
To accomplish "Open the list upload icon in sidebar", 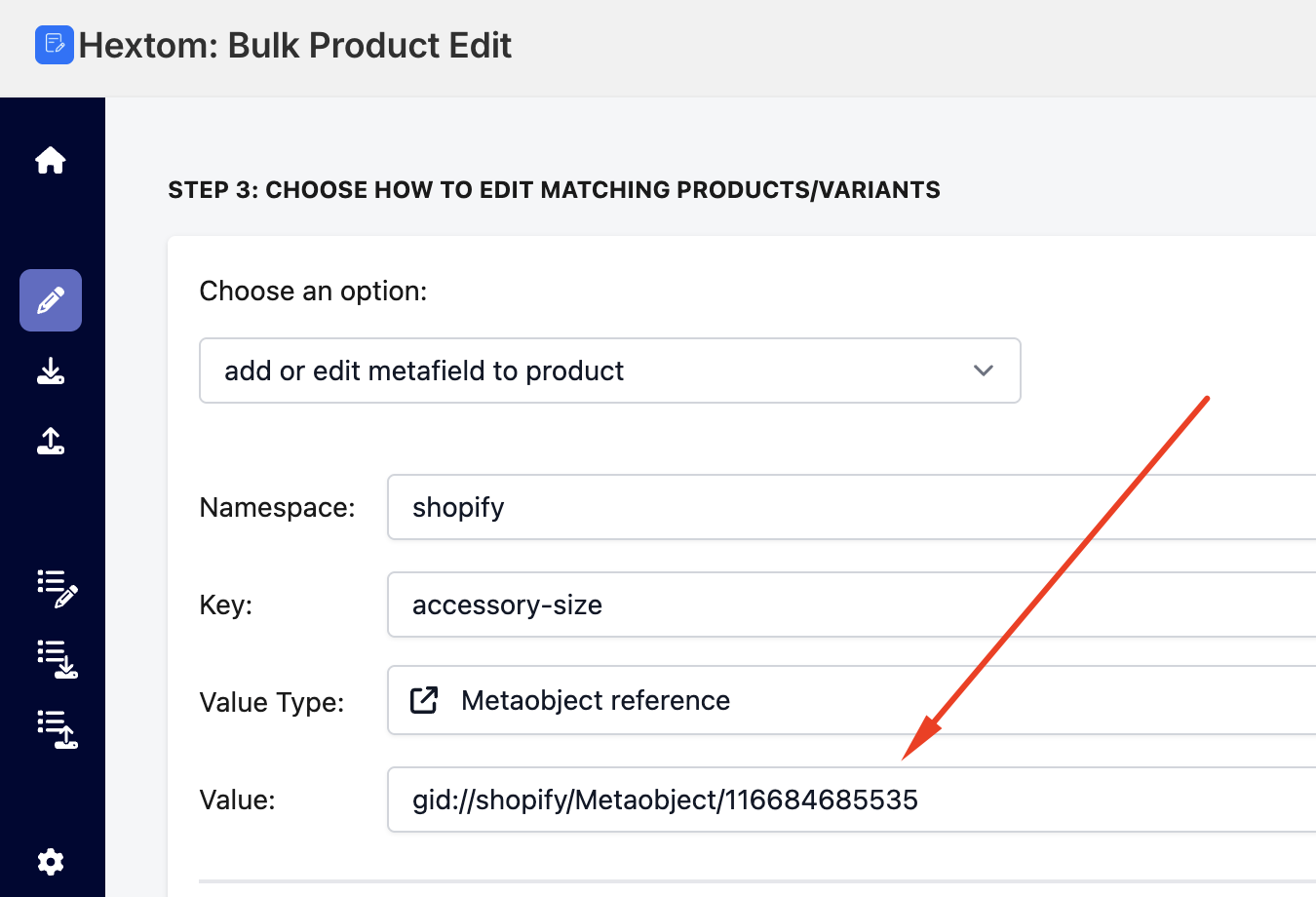I will tap(57, 729).
